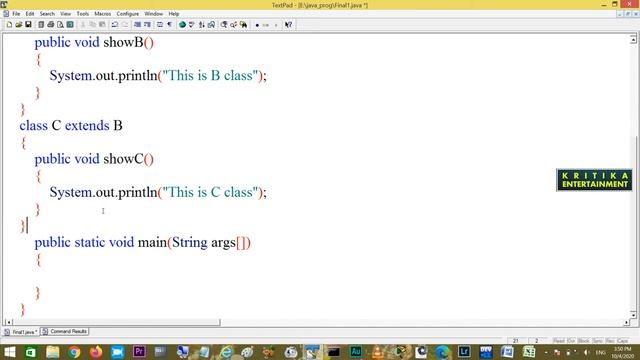640x360 pixels.
Task: Open Microsoft Excel from the taskbar
Action: coord(529,351)
